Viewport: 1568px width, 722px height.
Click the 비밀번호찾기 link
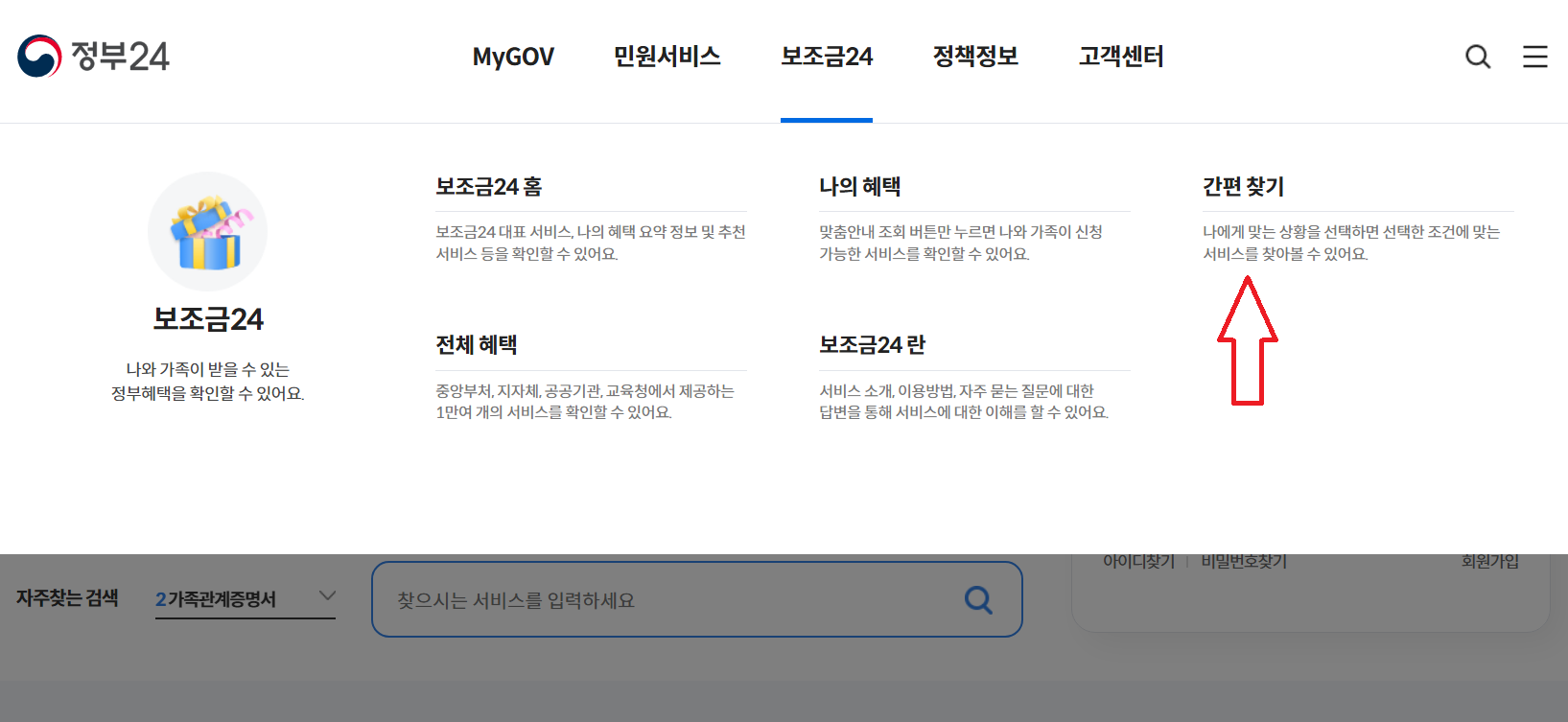(1244, 561)
